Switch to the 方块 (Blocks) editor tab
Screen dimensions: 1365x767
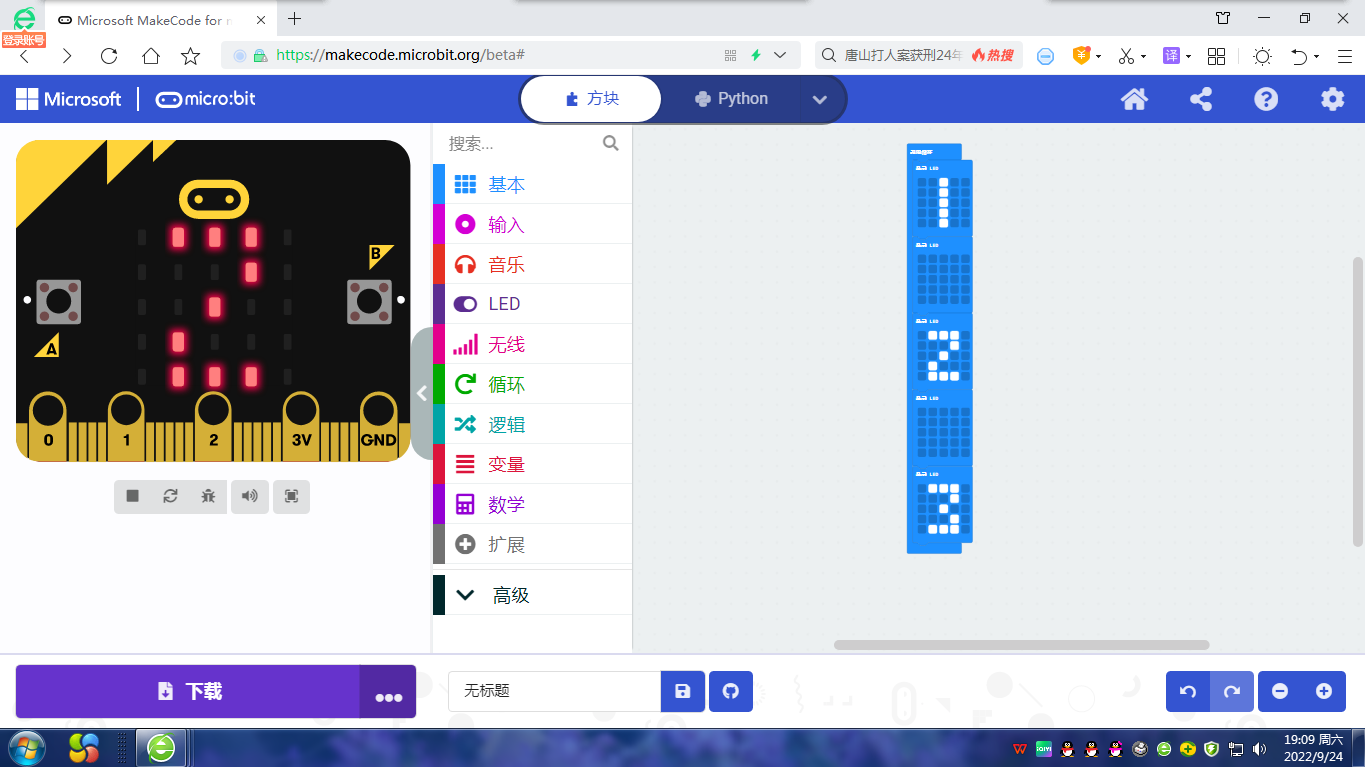591,99
